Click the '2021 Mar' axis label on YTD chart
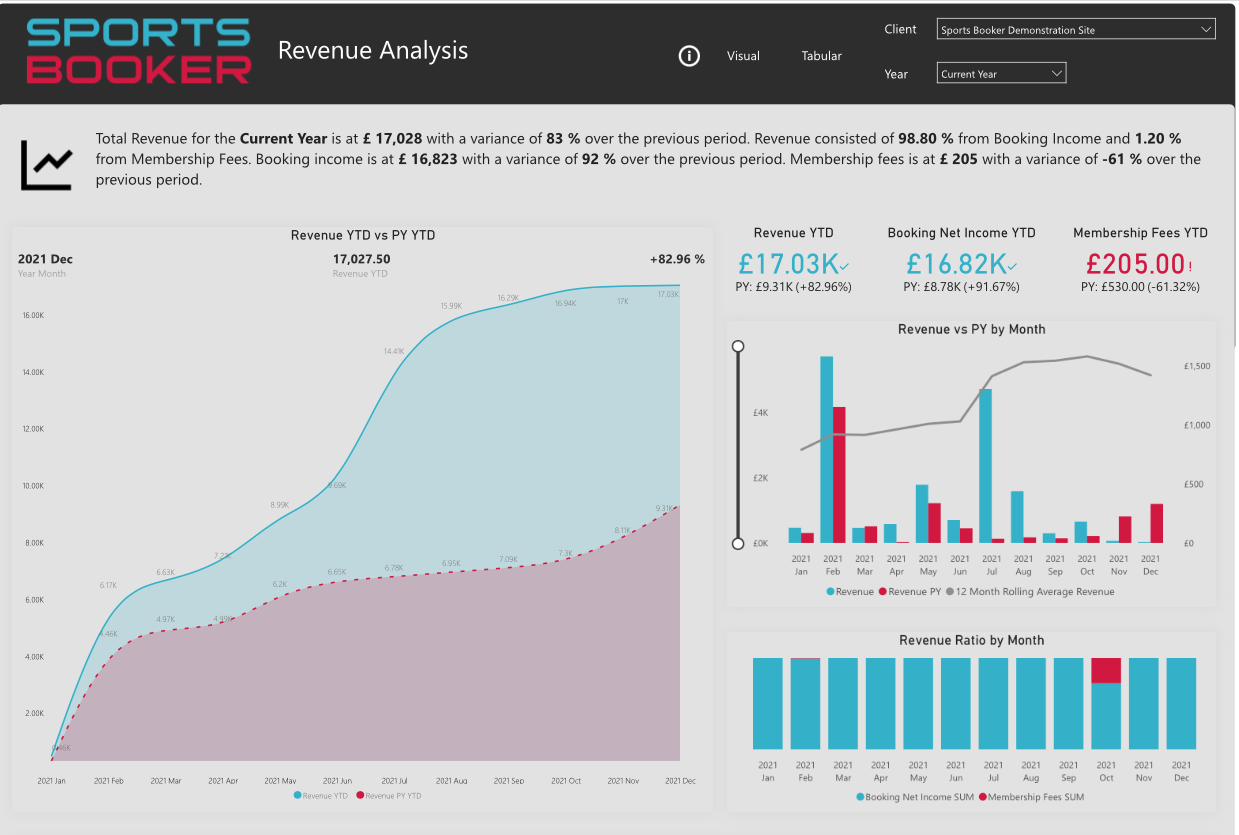Screen dimensions: 1239x835 (165, 781)
